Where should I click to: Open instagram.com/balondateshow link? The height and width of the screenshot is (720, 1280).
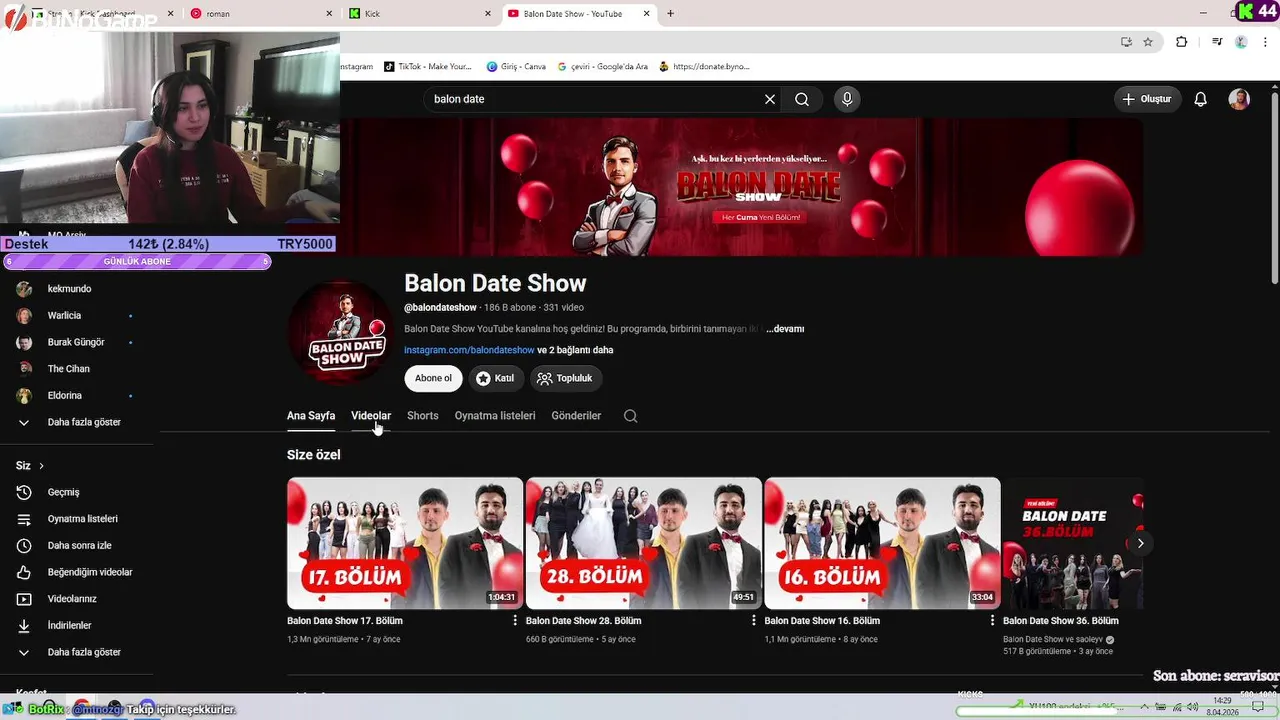[x=469, y=350]
